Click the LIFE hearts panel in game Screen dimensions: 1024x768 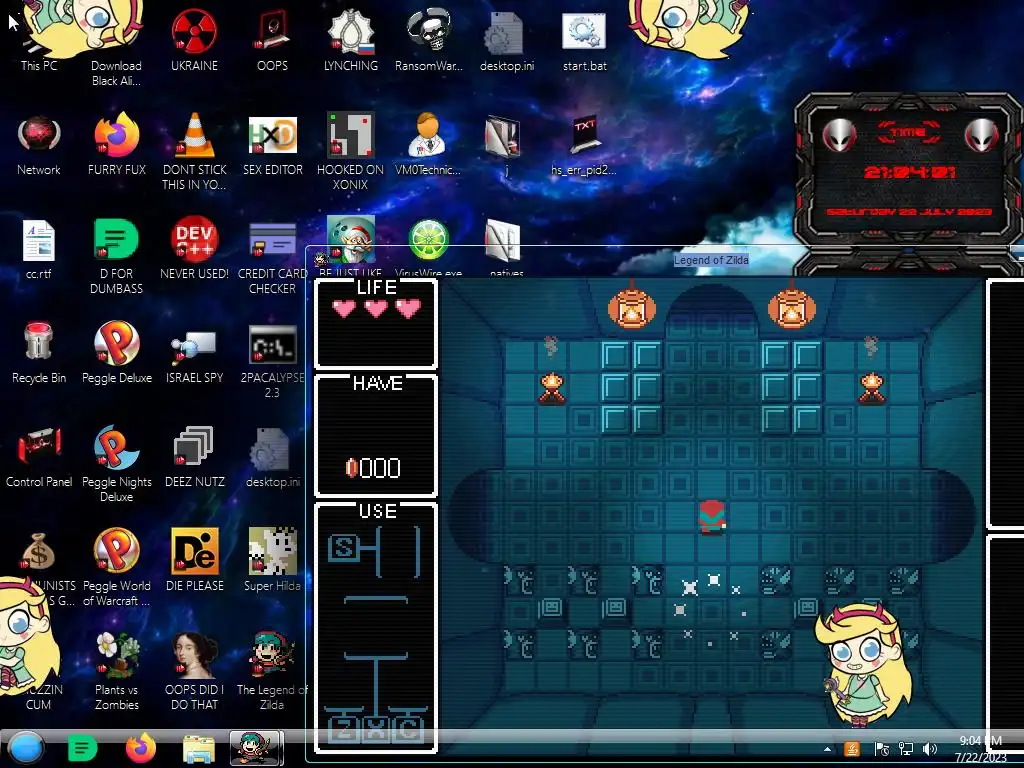point(376,324)
